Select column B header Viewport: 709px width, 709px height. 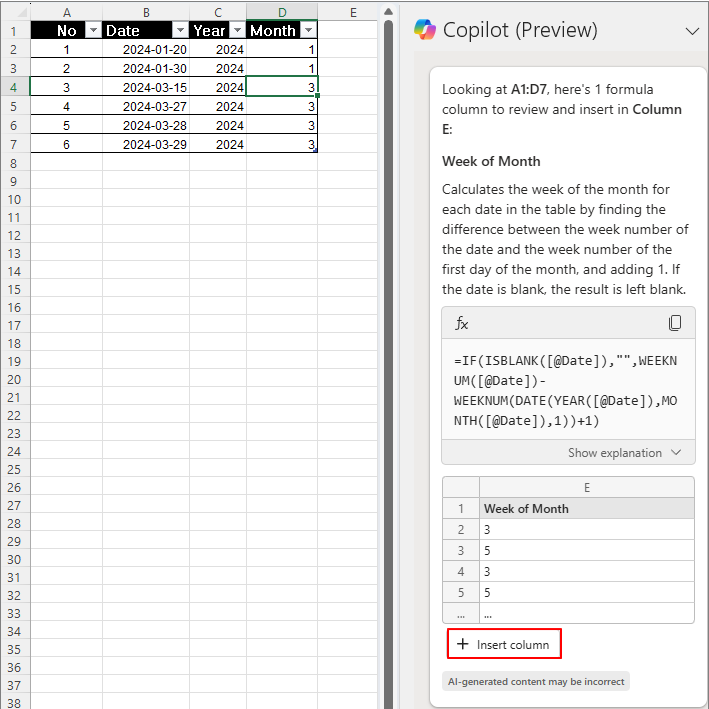point(146,12)
